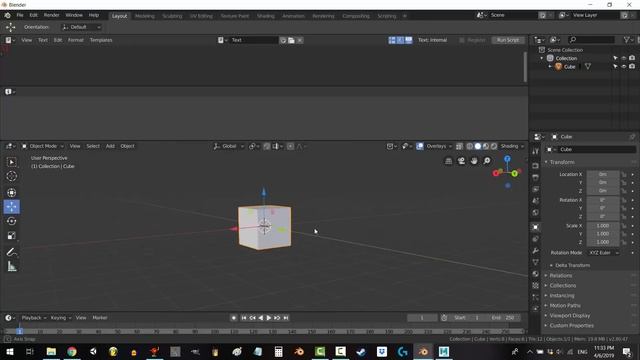Open the Modifiers wrench tab

coord(536,251)
